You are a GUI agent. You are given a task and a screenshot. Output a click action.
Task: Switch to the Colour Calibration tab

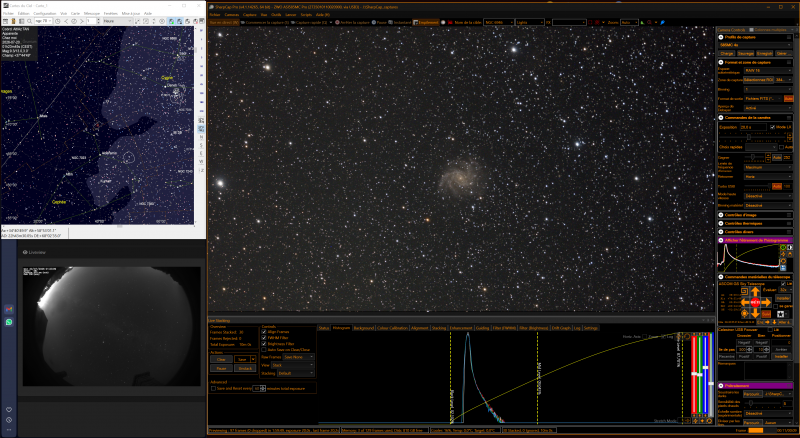point(392,328)
